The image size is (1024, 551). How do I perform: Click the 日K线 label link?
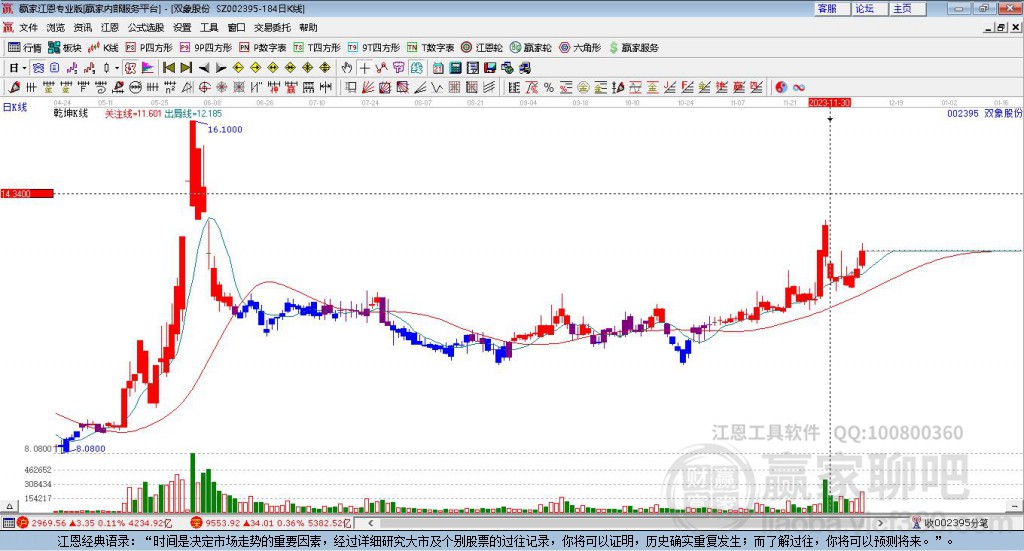click(15, 107)
